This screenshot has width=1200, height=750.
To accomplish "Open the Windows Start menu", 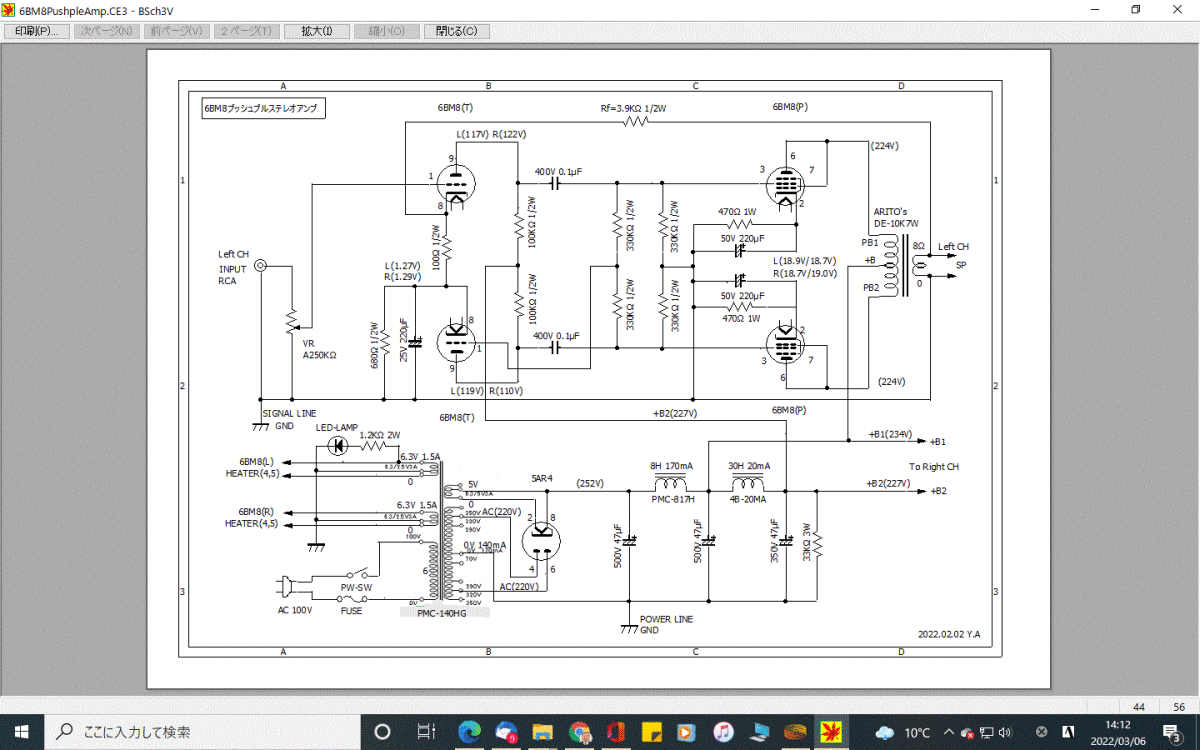I will (23, 732).
